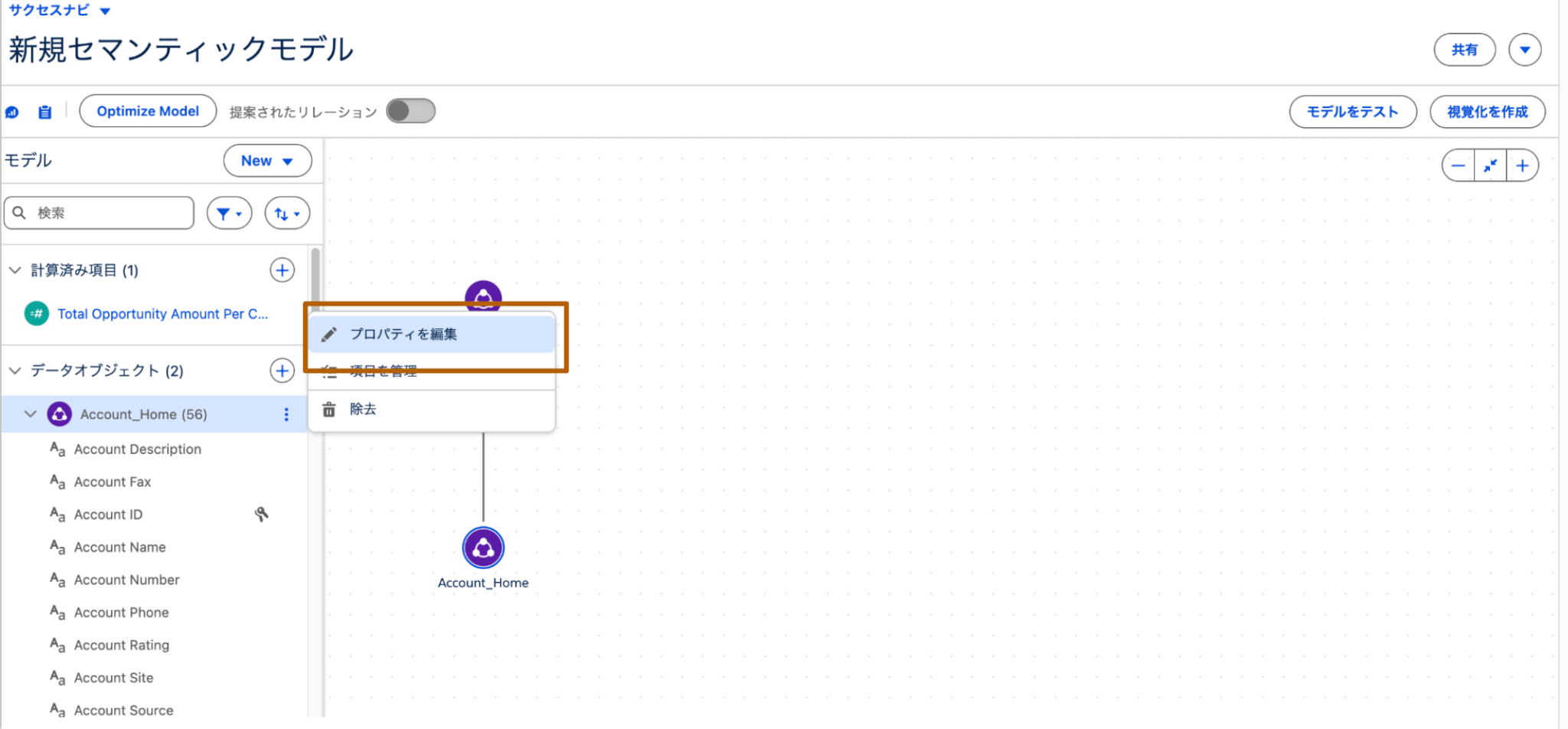Choose 除去 from the context menu

tap(362, 409)
